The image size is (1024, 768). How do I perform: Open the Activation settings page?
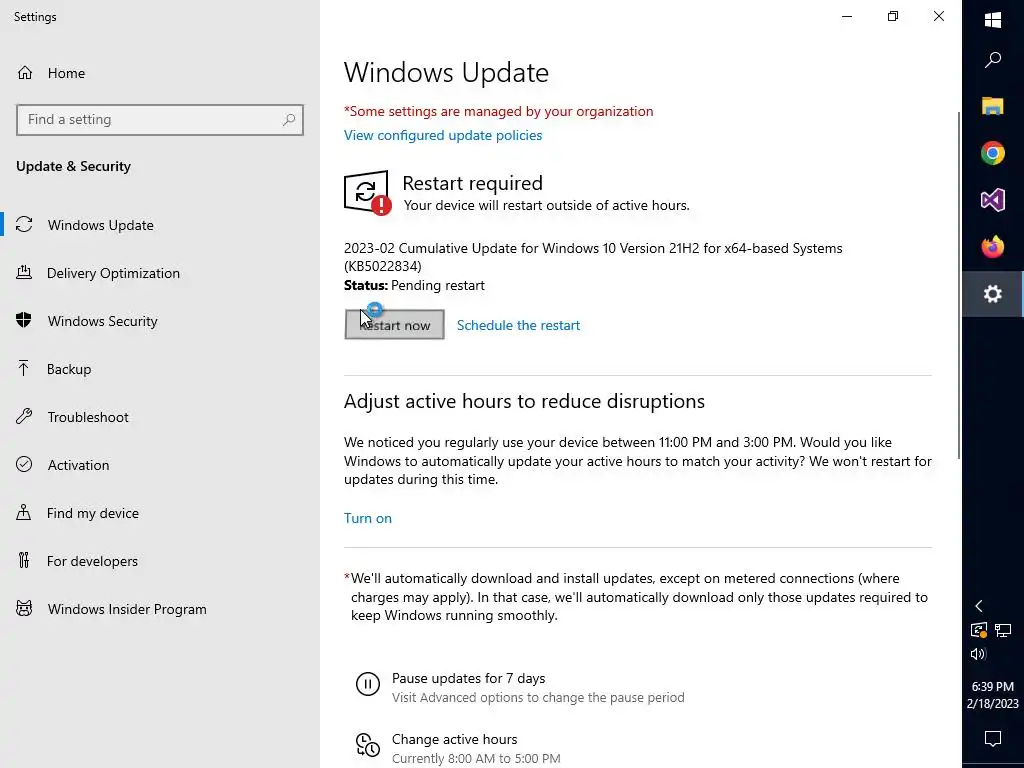78,465
